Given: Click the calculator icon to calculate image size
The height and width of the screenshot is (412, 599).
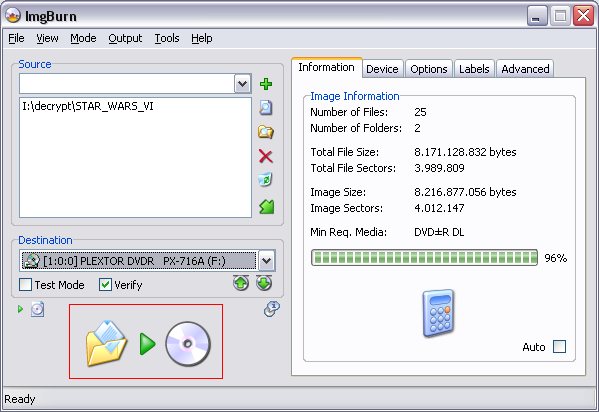Looking at the screenshot, I should click(x=438, y=313).
